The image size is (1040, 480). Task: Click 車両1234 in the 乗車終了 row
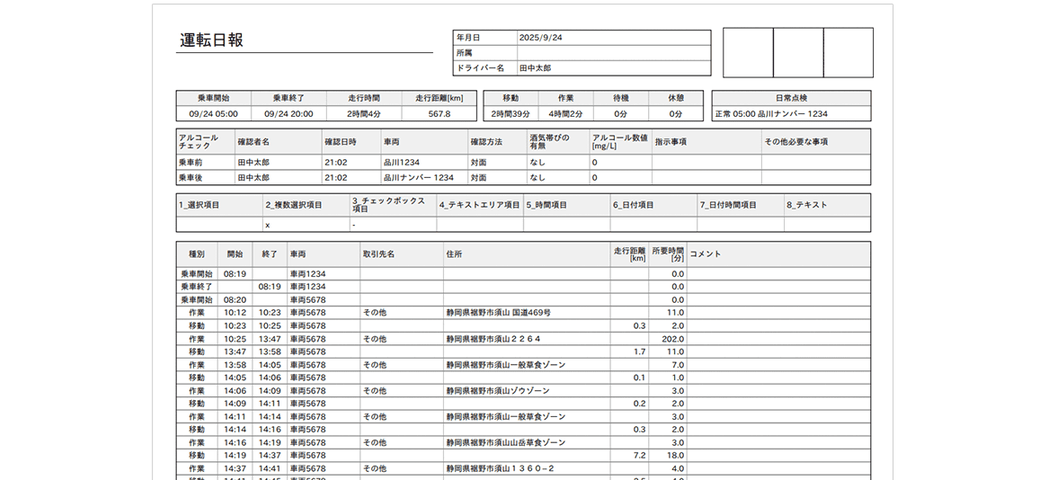(x=307, y=286)
